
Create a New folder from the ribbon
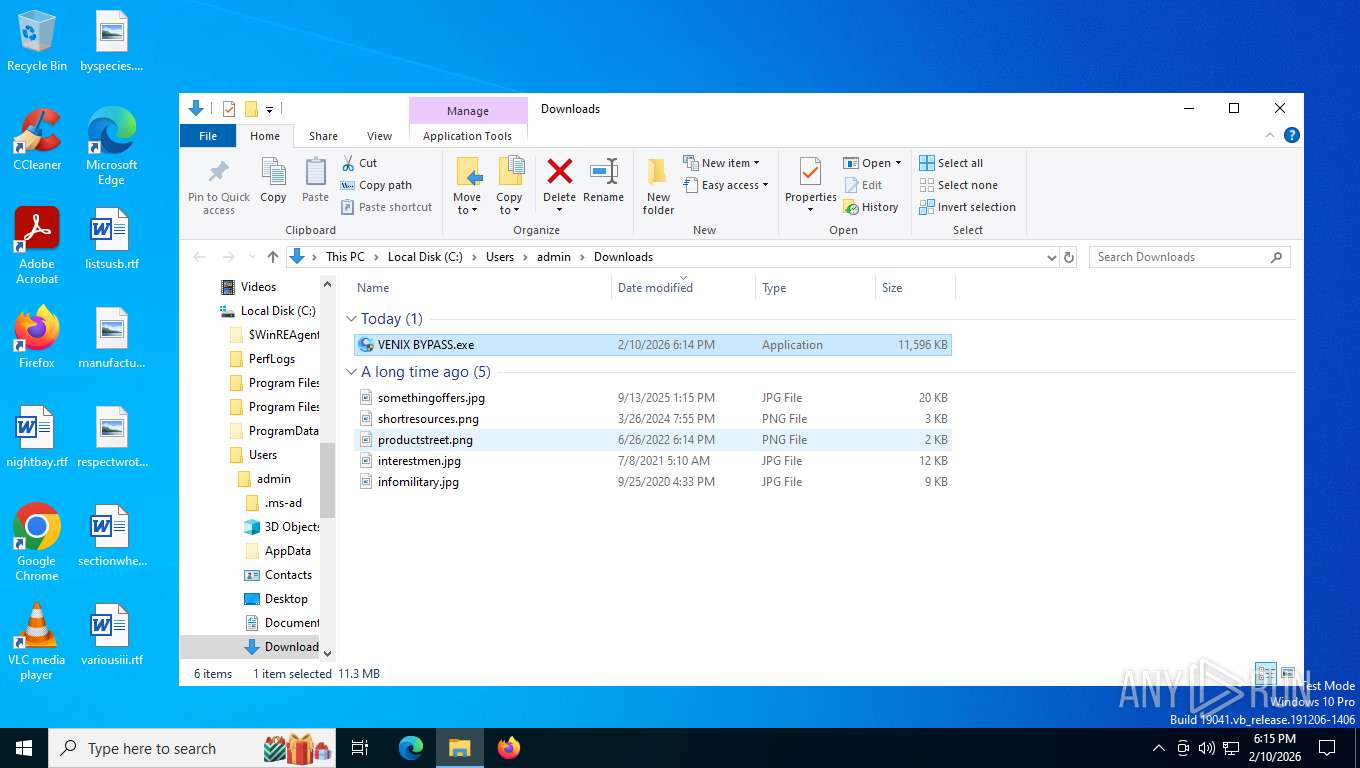pyautogui.click(x=658, y=186)
